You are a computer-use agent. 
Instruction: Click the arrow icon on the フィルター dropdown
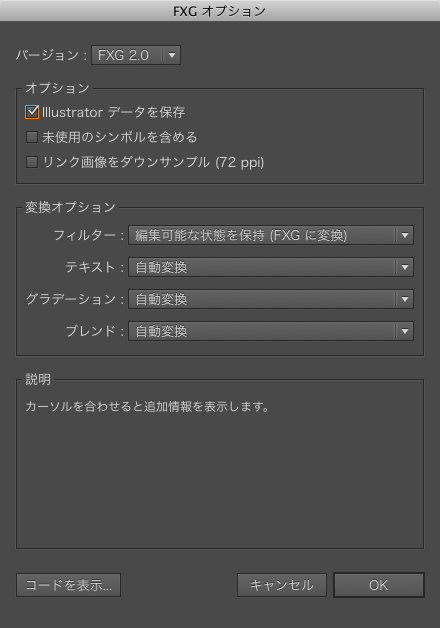[x=405, y=235]
